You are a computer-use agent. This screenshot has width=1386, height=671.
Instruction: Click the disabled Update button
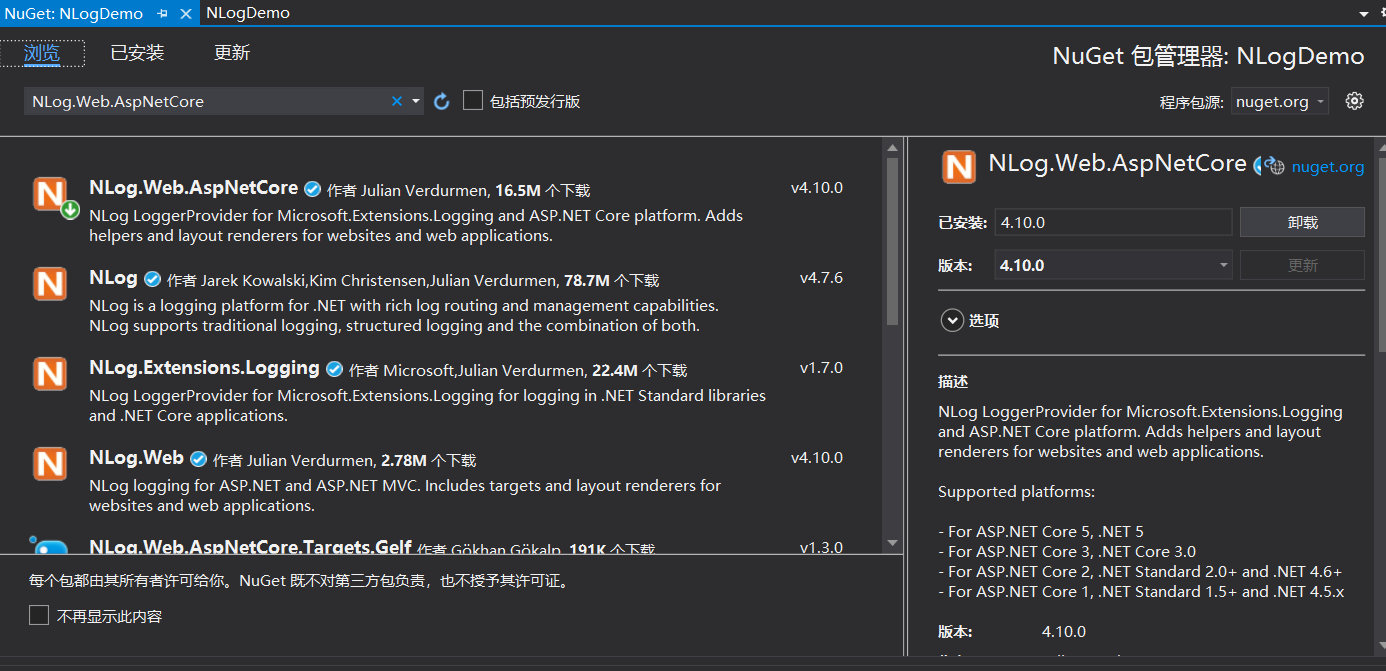click(1302, 265)
